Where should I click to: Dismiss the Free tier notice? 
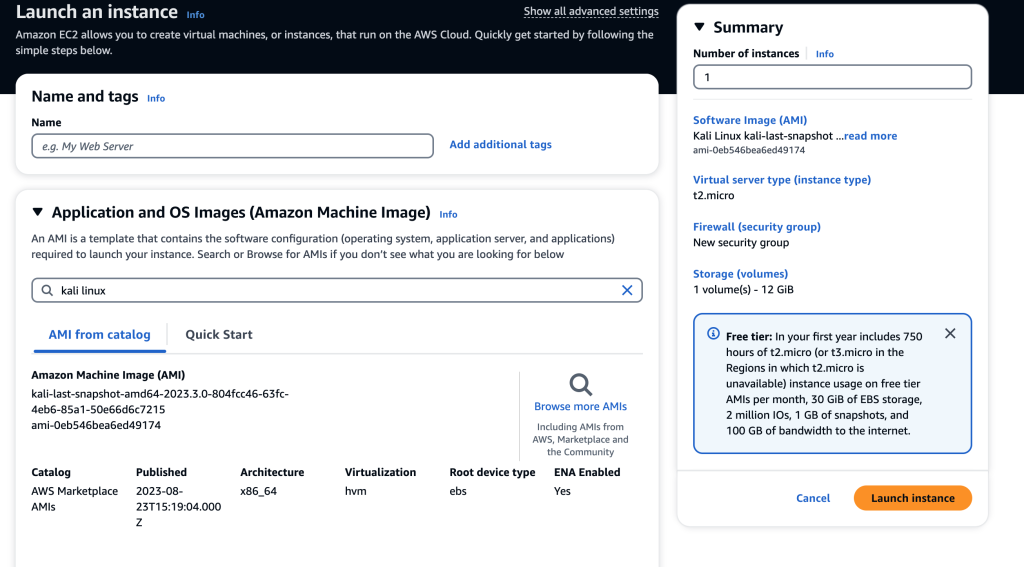click(x=950, y=334)
